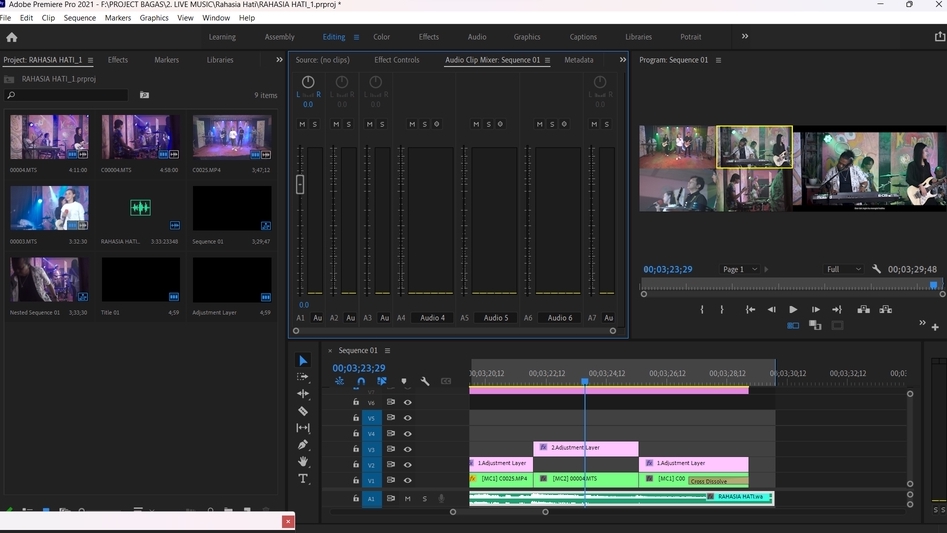Open Program monitor panel menu
This screenshot has height=533, width=947.
pyautogui.click(x=718, y=60)
